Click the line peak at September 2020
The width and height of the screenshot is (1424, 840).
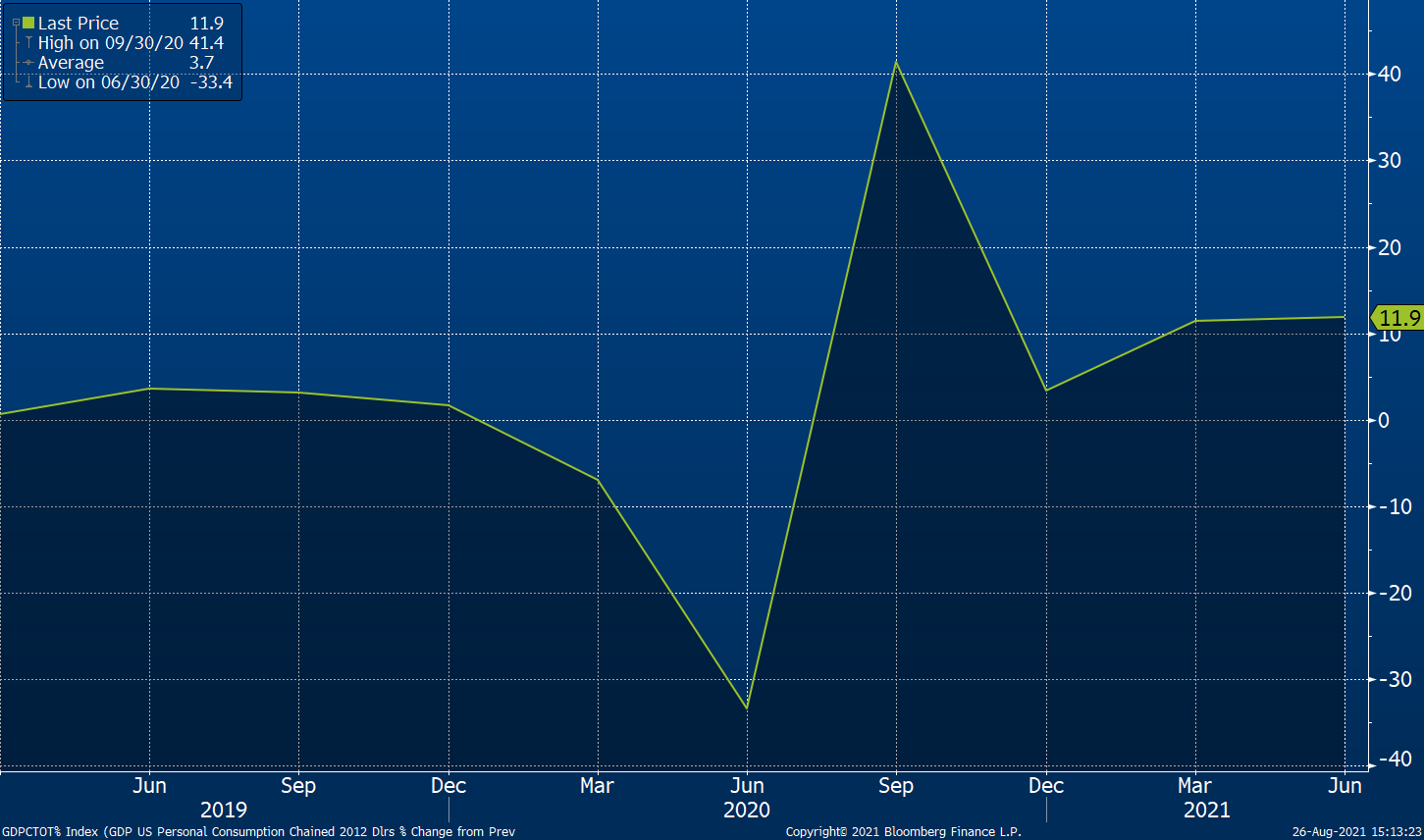896,62
